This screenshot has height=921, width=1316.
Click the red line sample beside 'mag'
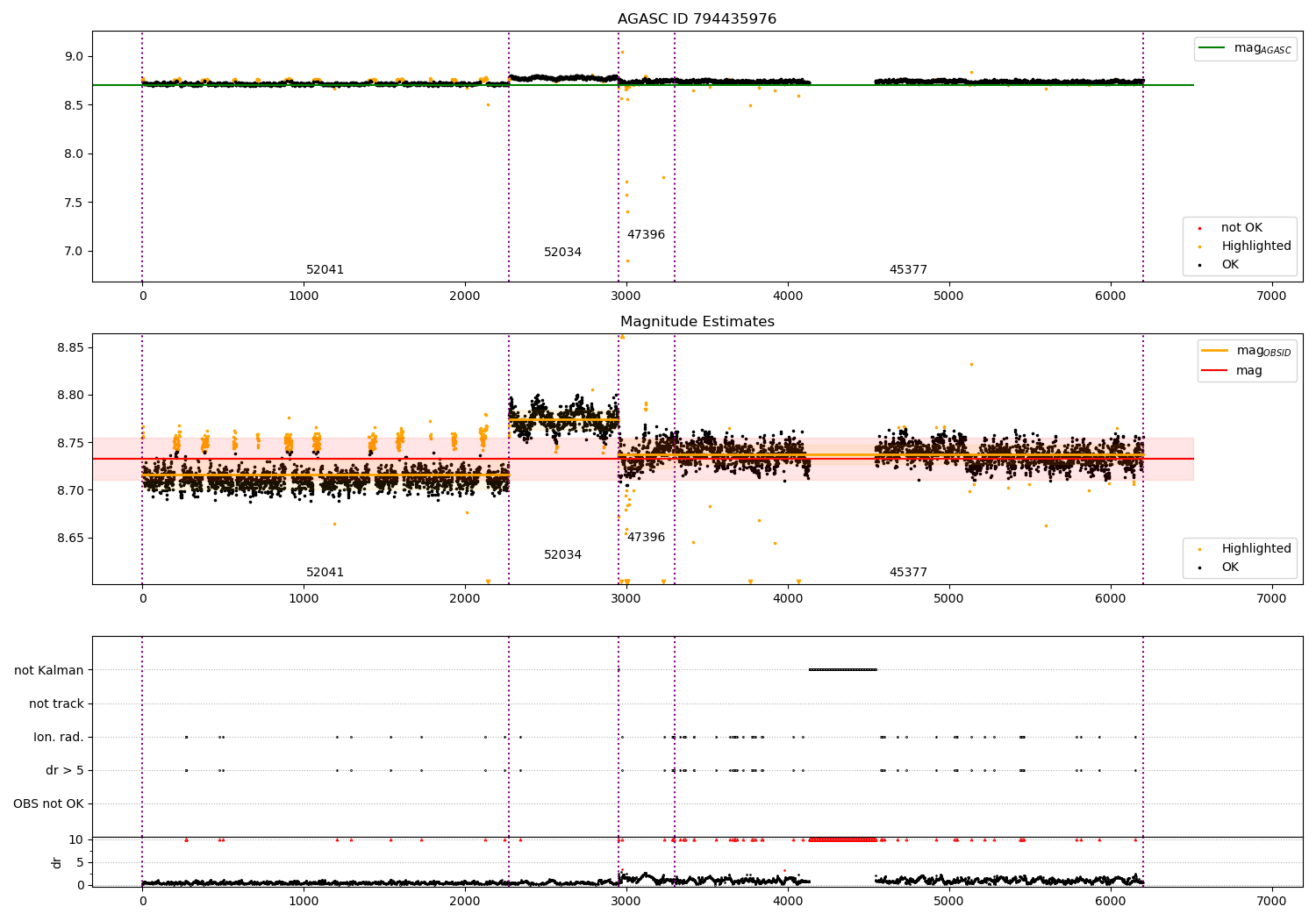tap(1215, 370)
